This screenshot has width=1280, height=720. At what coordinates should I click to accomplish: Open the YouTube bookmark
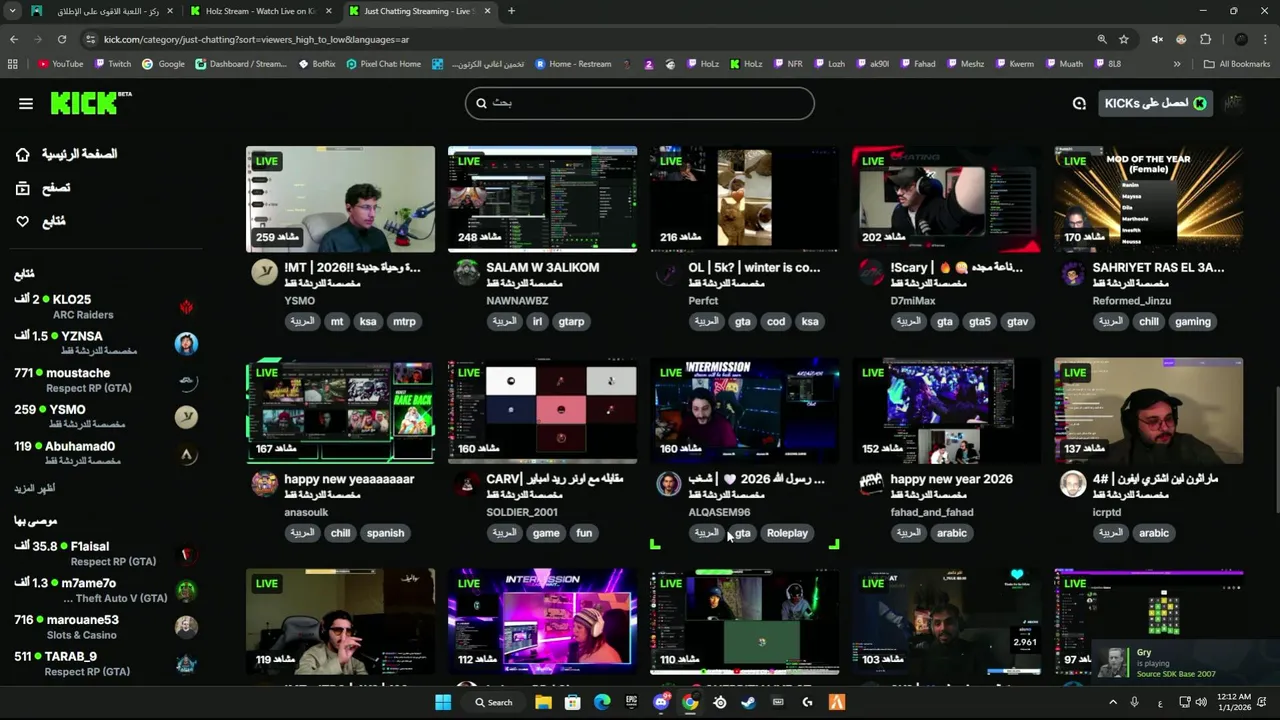(60, 64)
